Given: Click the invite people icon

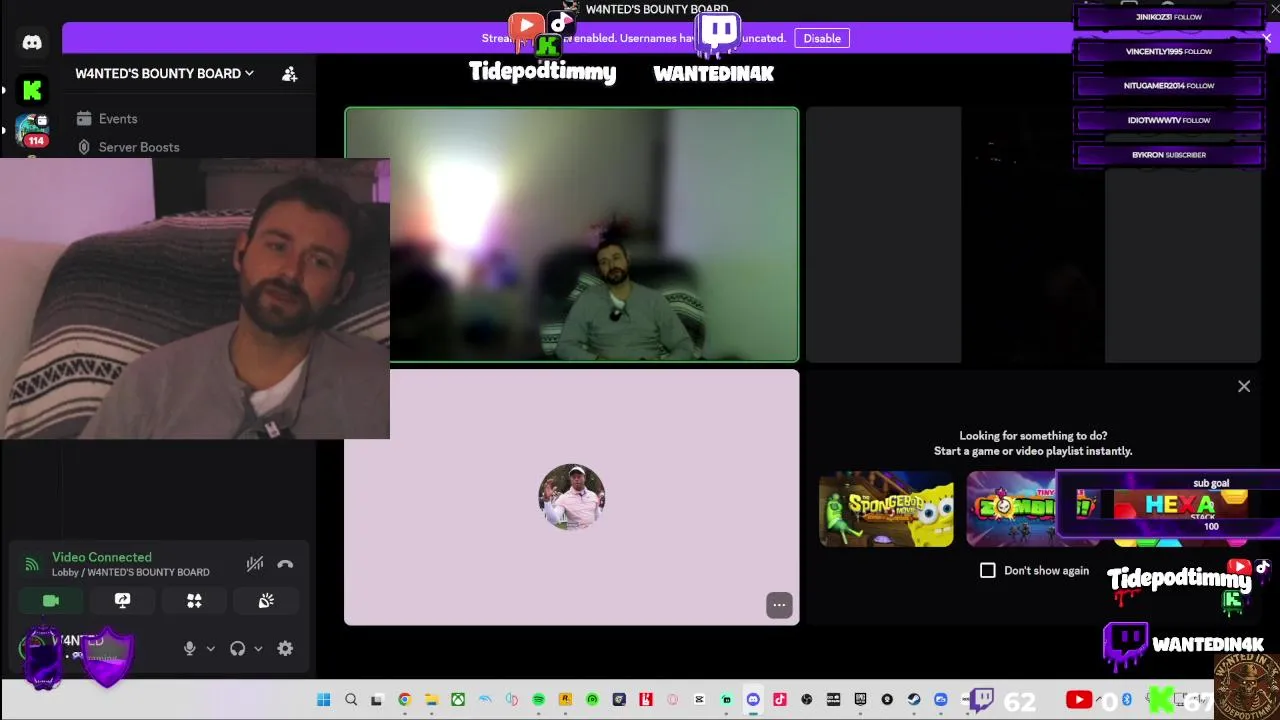Looking at the screenshot, I should (289, 73).
